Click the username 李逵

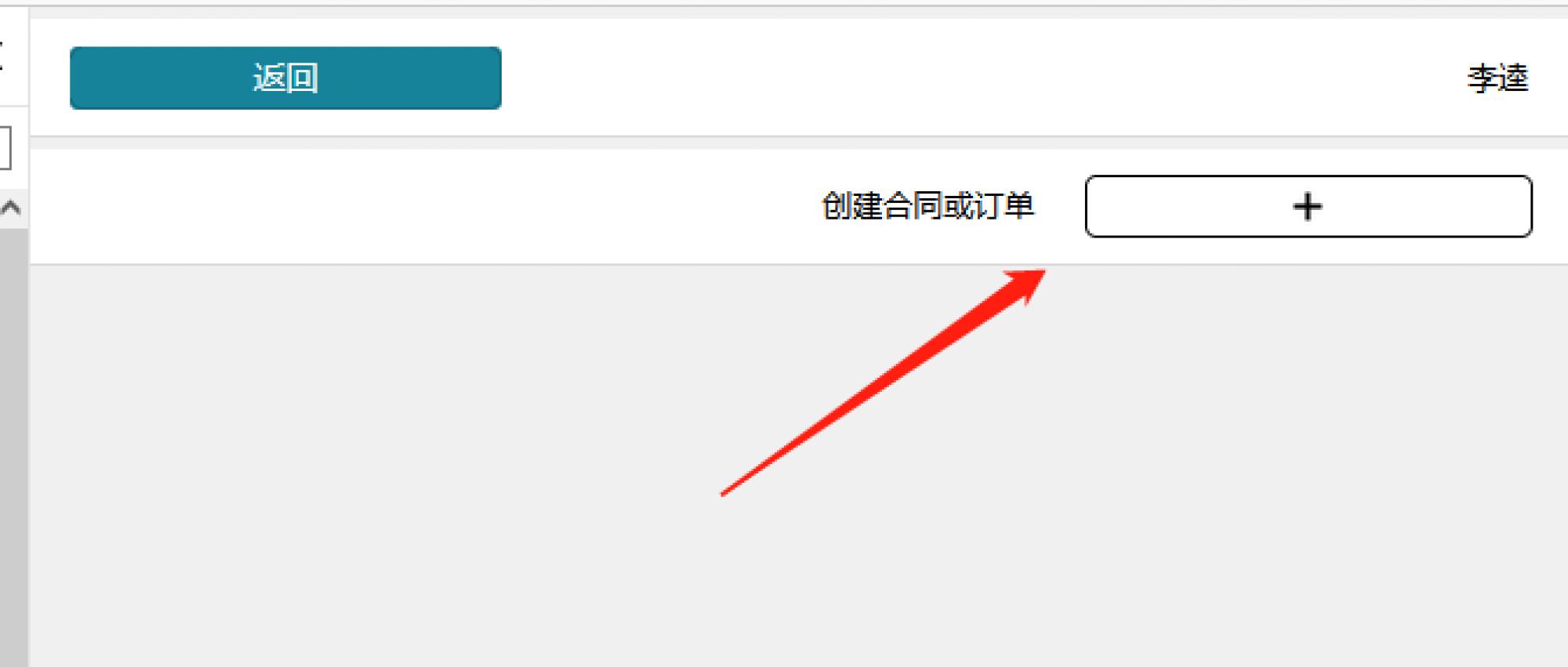pos(1498,78)
